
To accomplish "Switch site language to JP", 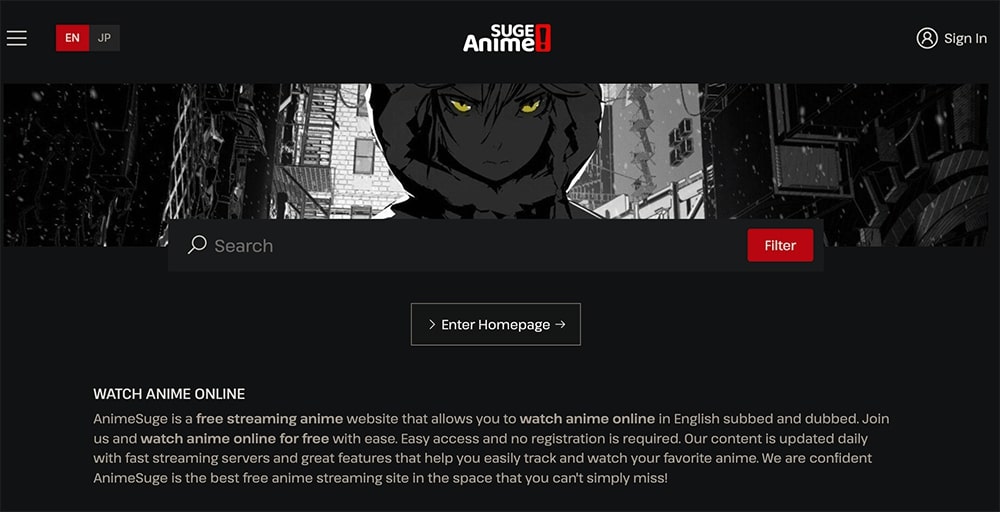I will [x=105, y=38].
